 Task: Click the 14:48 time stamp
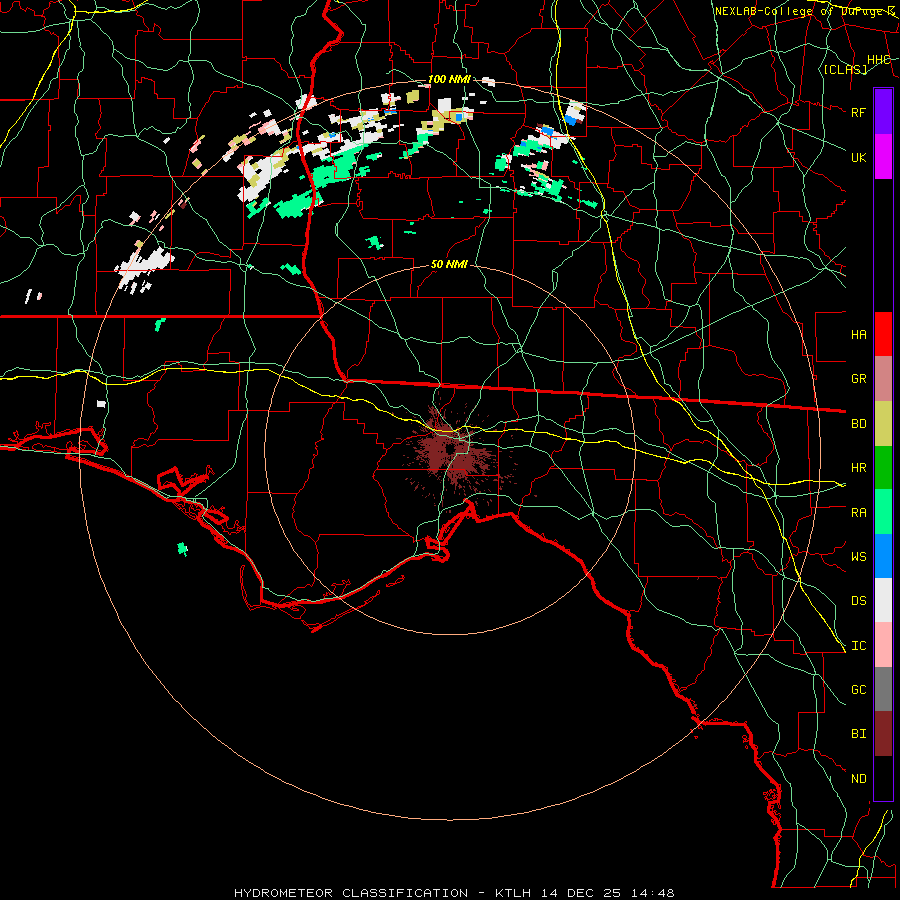point(653,893)
